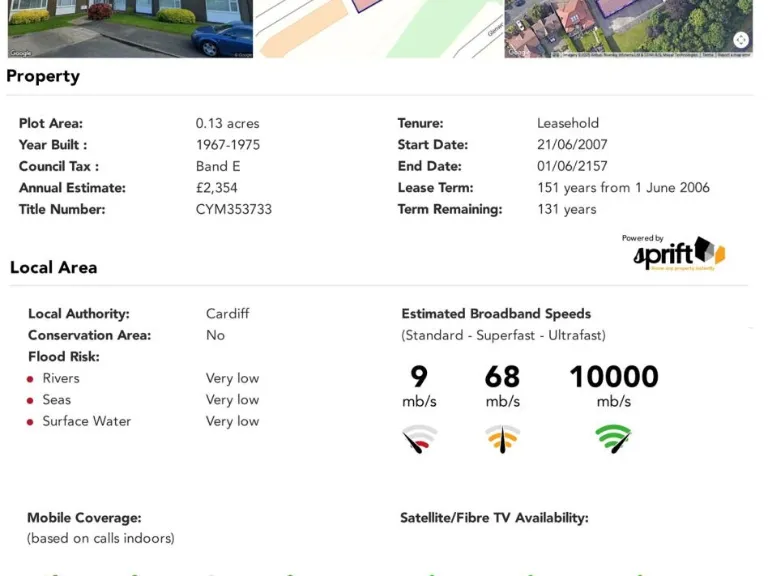Click the orange superfast broadband gauge icon

click(502, 438)
